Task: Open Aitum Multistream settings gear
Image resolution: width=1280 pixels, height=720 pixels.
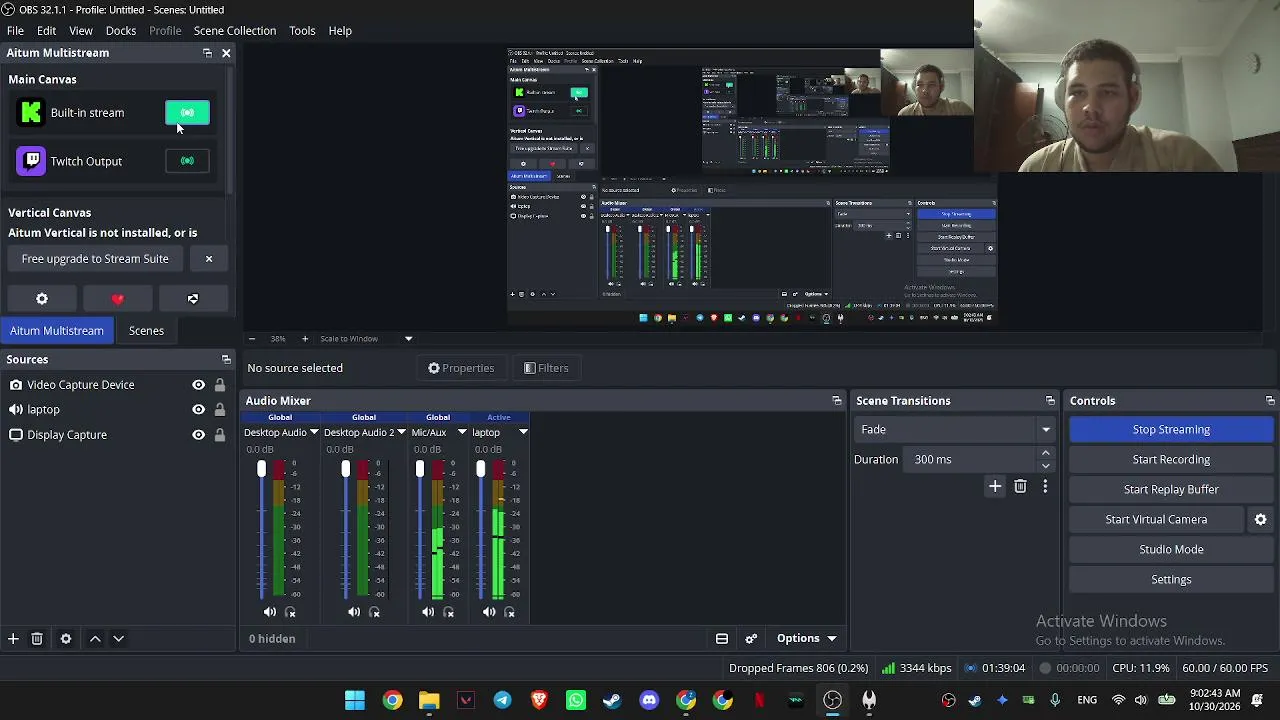Action: [42, 299]
